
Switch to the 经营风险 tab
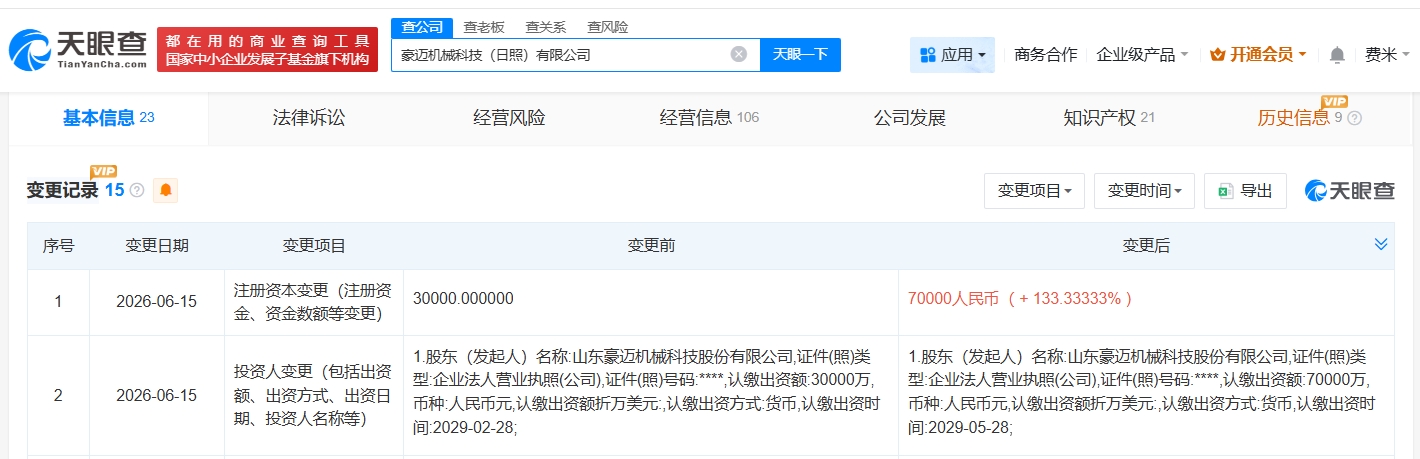pos(509,118)
